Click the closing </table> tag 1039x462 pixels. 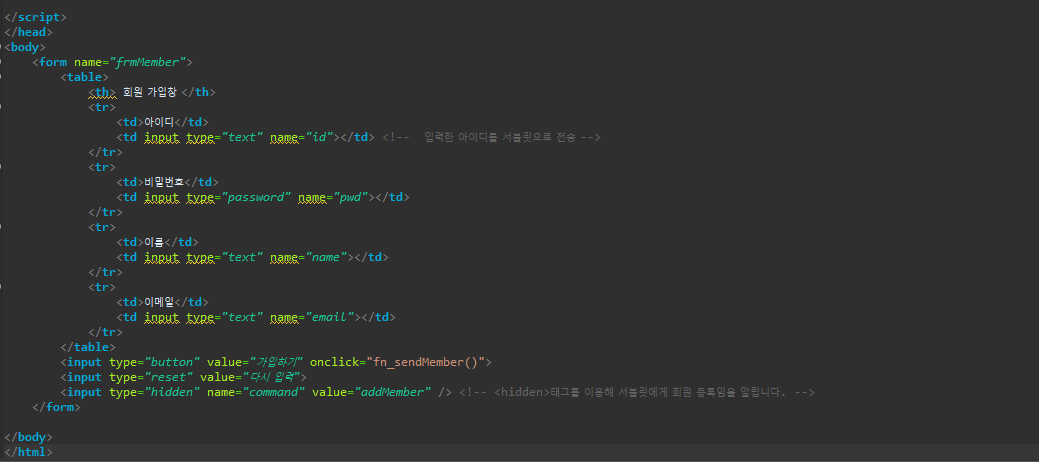88,347
